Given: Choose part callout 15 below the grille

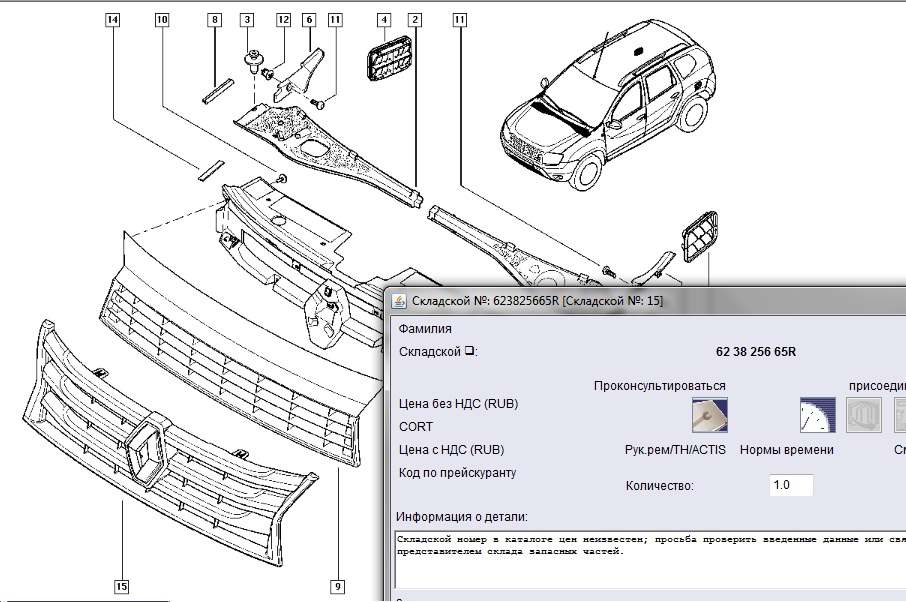Looking at the screenshot, I should (122, 586).
